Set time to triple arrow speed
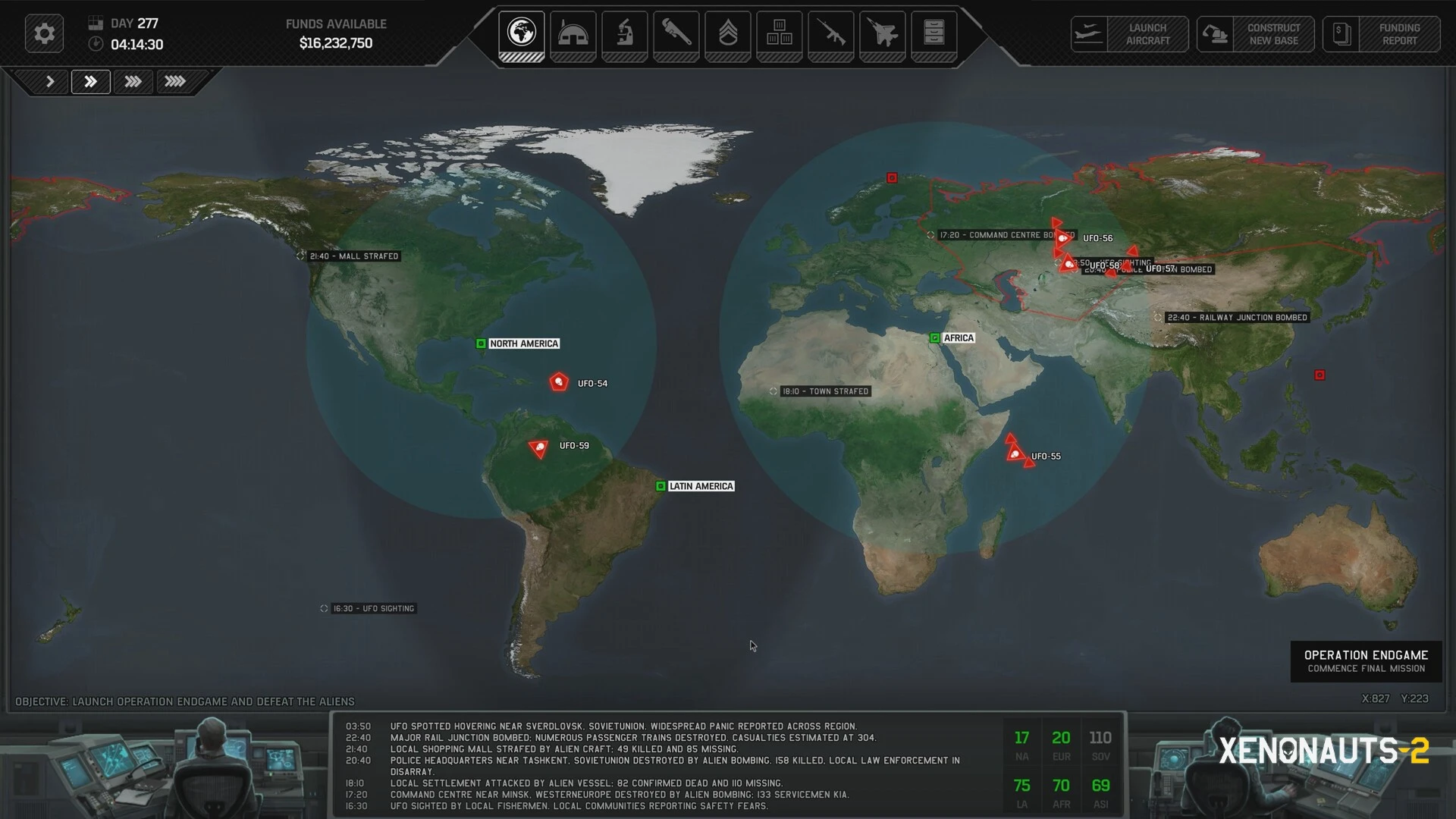 pyautogui.click(x=133, y=81)
